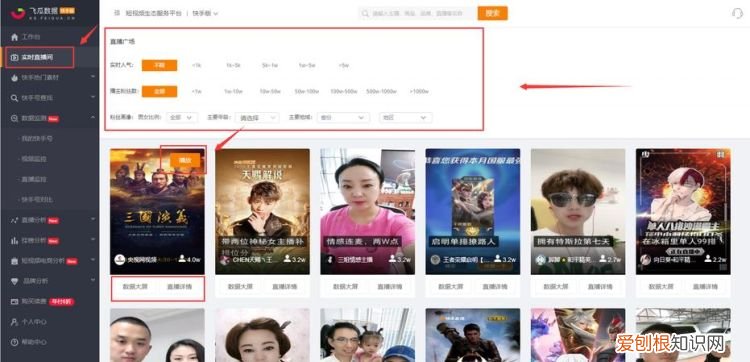
Task: Expand the 快手号查找 sidebar section
Action: (x=93, y=98)
